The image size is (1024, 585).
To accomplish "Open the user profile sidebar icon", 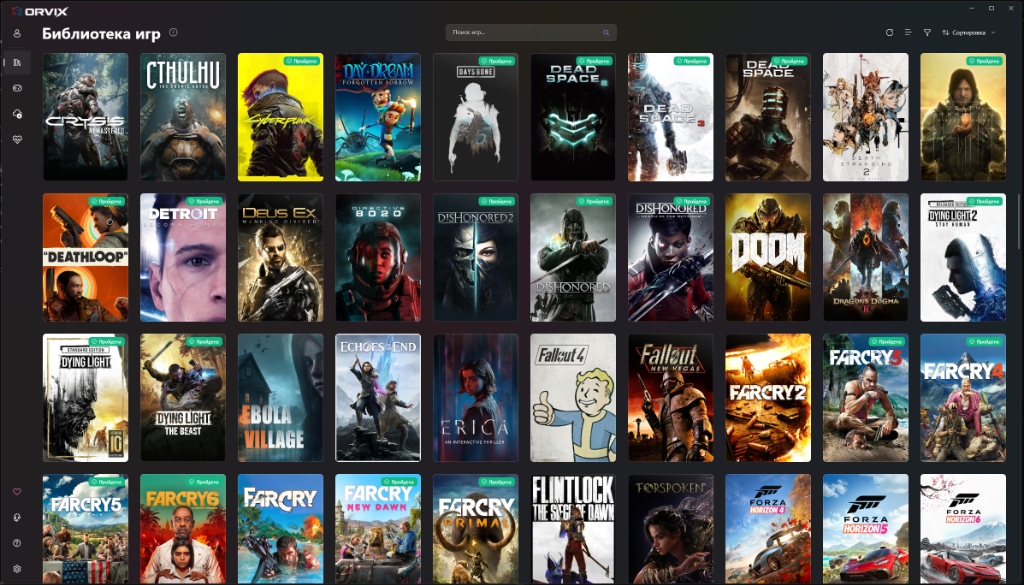I will tap(17, 34).
